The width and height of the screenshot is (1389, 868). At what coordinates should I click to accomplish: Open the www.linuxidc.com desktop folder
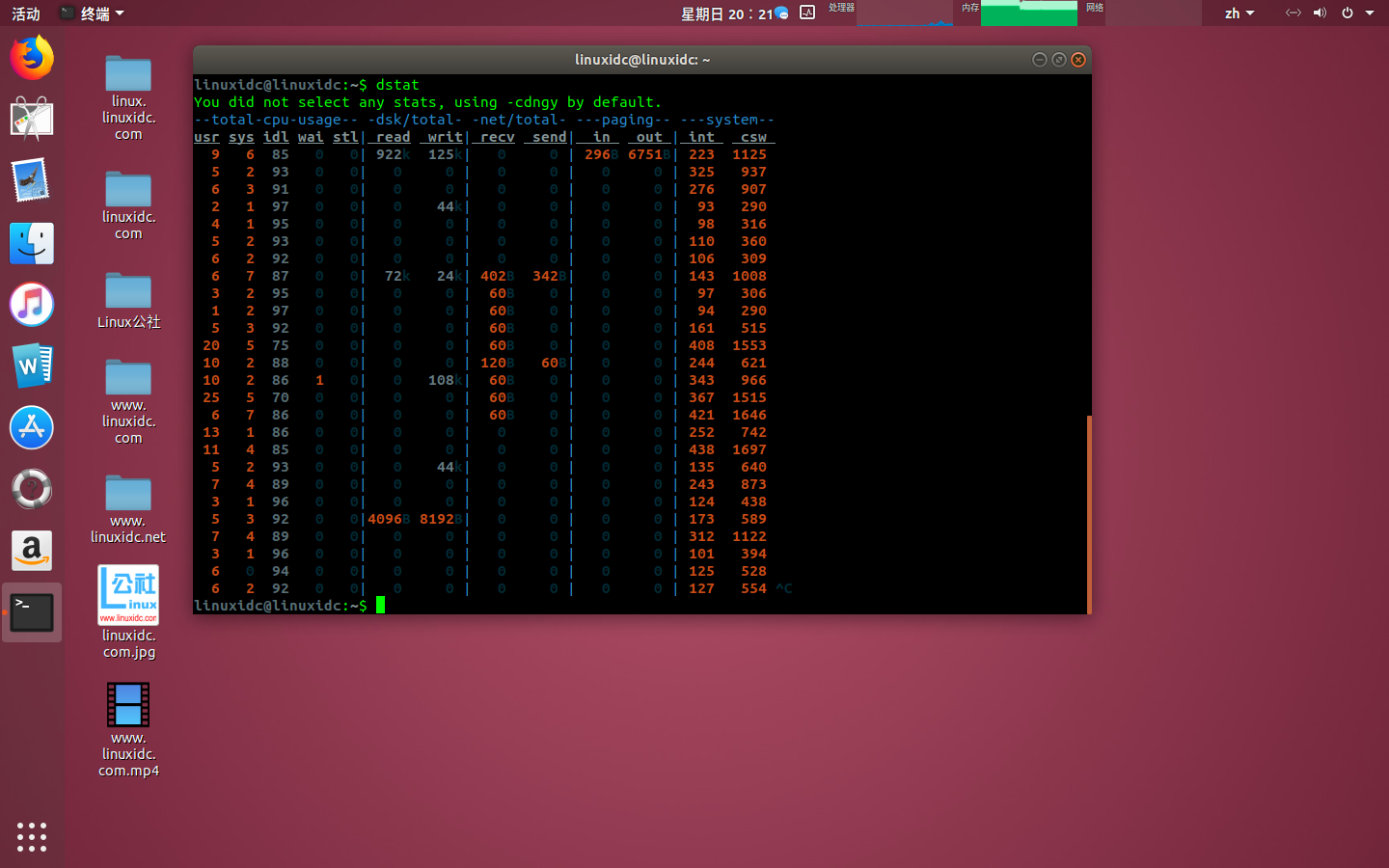(x=128, y=401)
